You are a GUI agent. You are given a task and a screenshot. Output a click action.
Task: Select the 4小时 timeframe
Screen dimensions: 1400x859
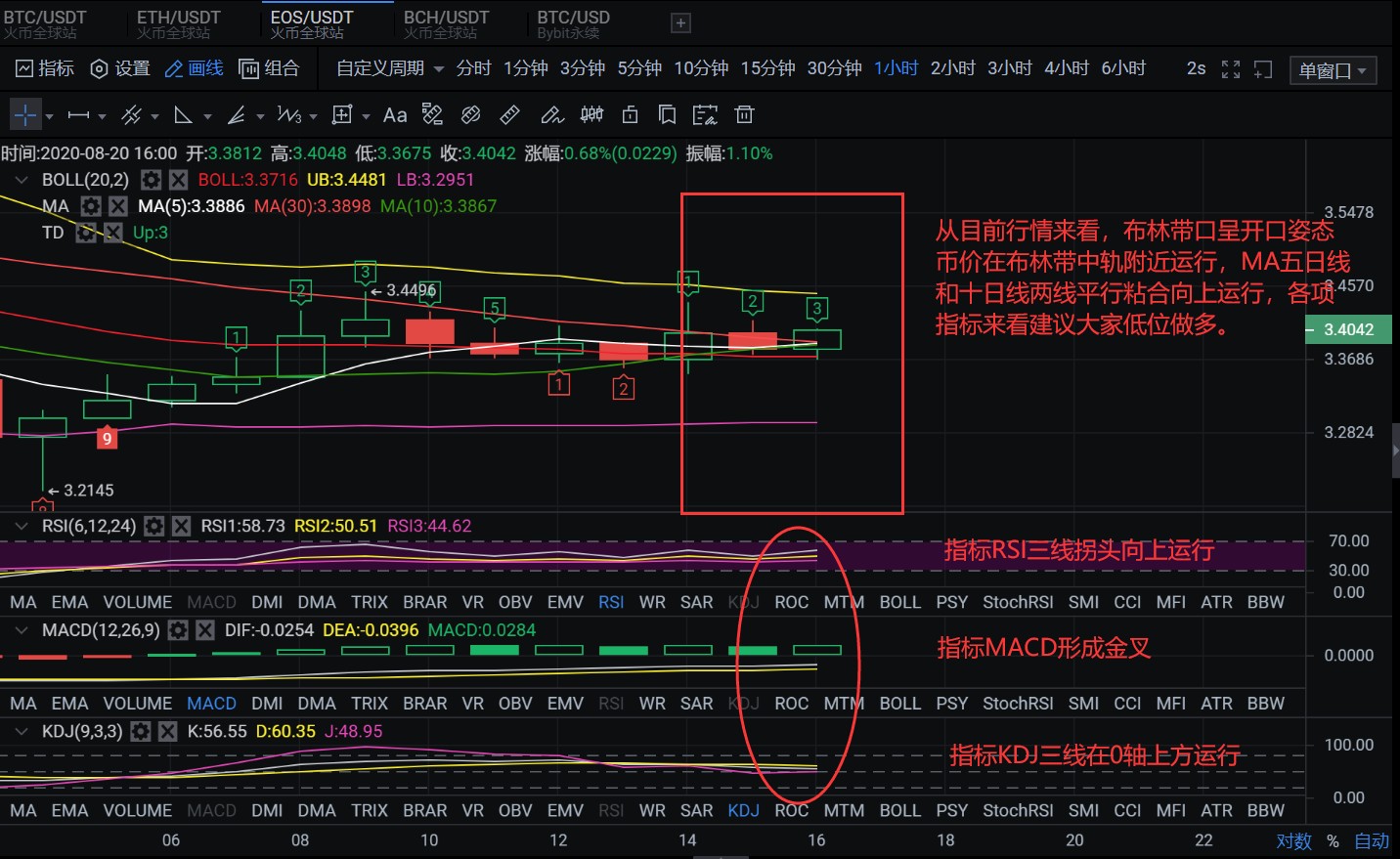tap(1067, 68)
